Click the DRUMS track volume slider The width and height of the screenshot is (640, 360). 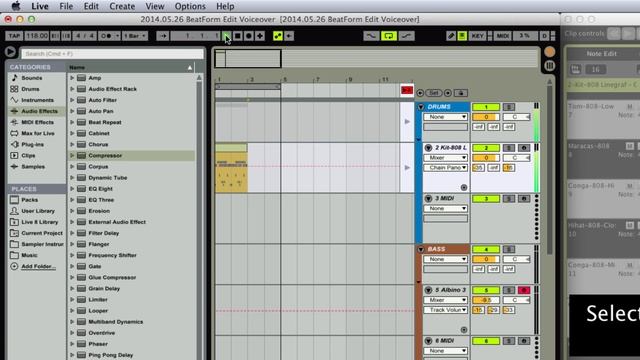pyautogui.click(x=486, y=117)
